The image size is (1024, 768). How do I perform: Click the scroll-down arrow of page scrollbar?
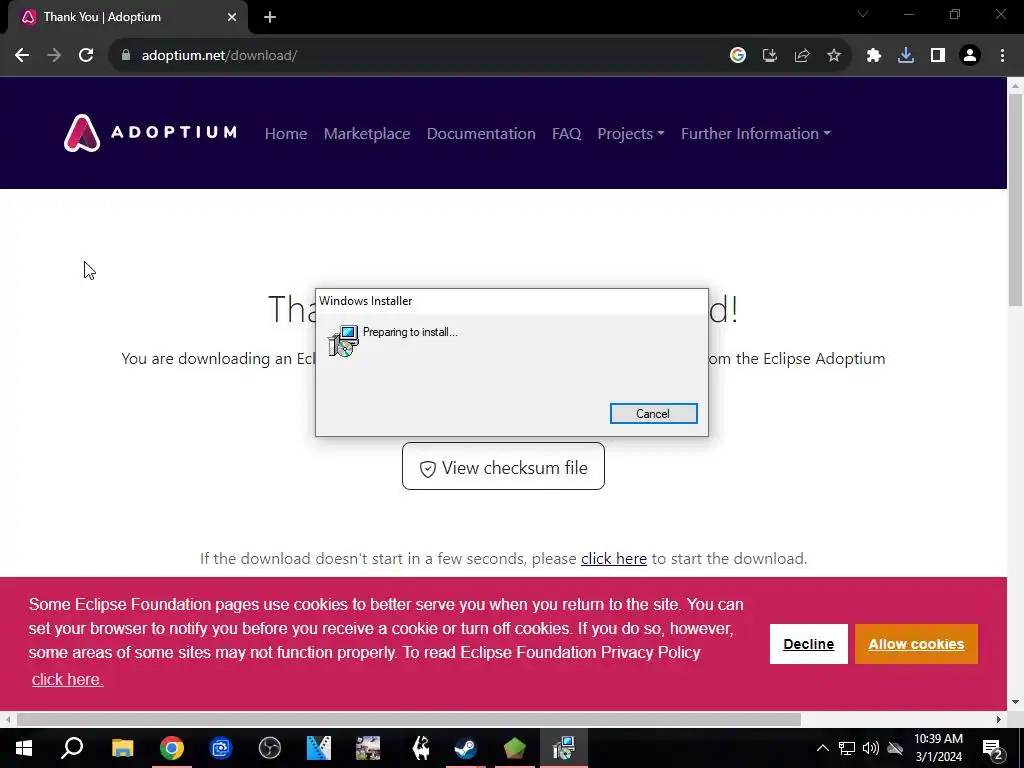1016,703
